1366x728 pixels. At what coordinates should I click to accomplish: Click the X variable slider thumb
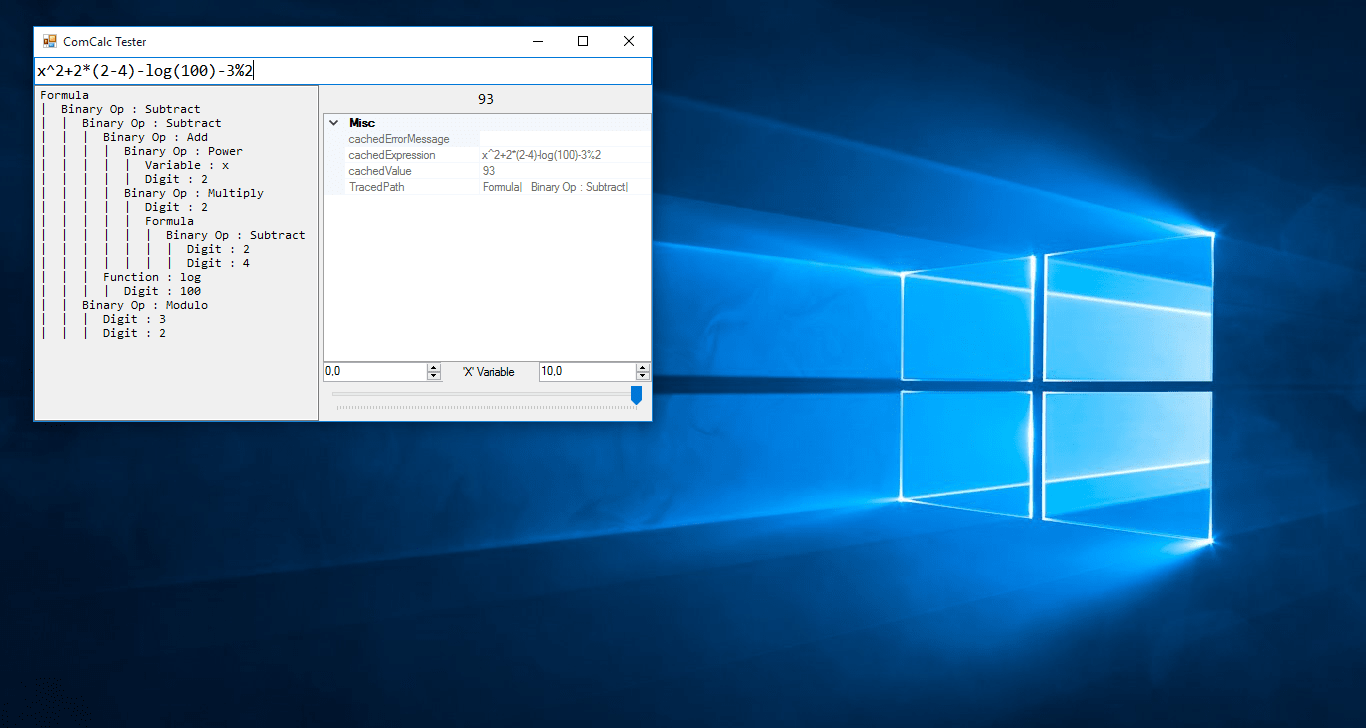pos(636,395)
